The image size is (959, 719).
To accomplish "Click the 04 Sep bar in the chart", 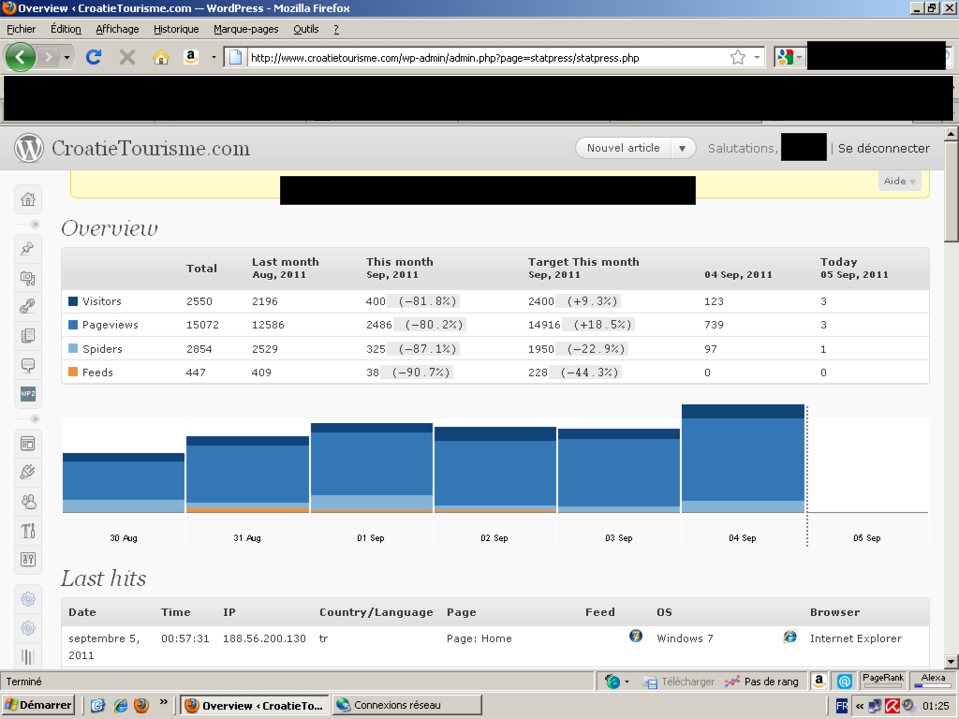I will [x=742, y=459].
